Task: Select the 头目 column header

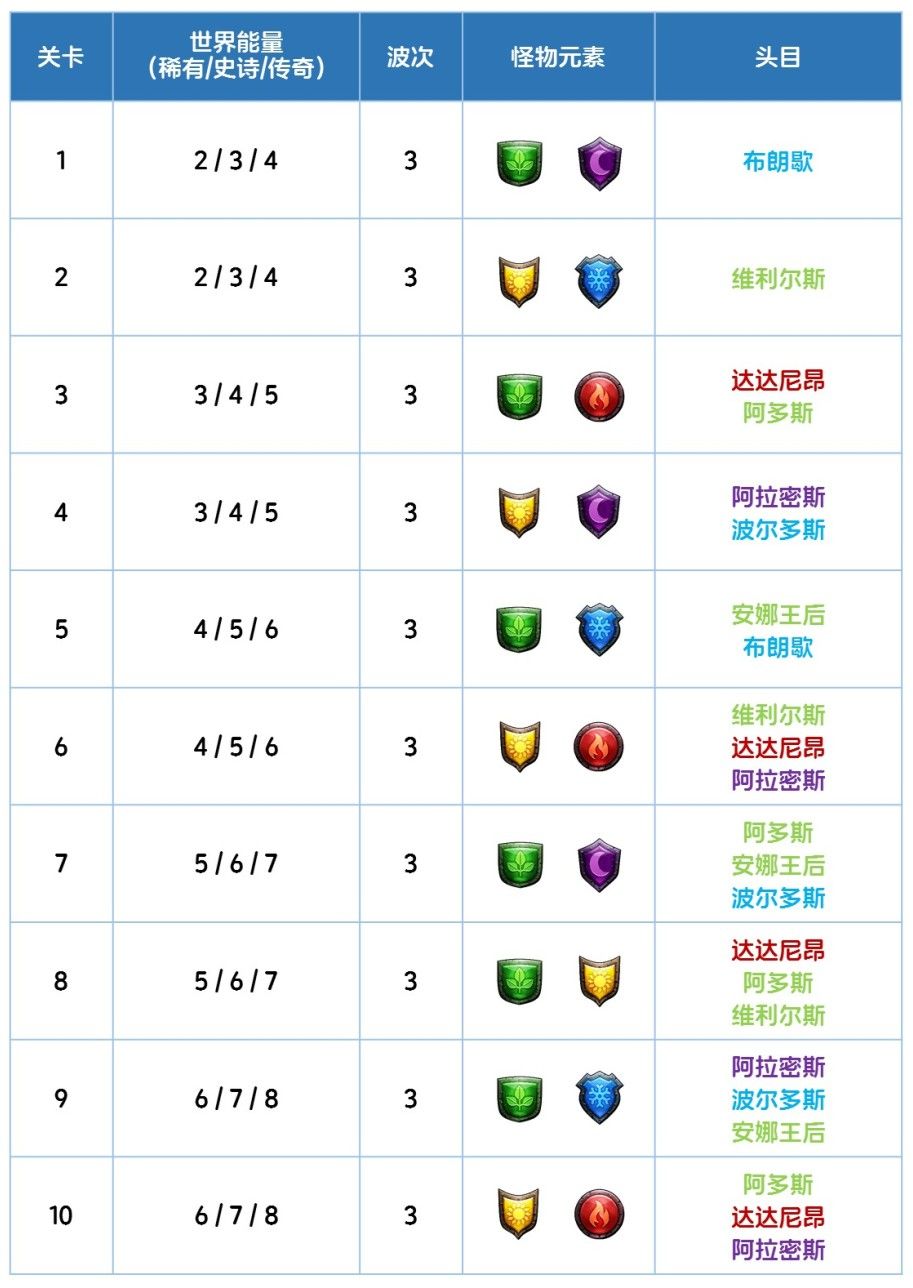Action: tap(778, 57)
